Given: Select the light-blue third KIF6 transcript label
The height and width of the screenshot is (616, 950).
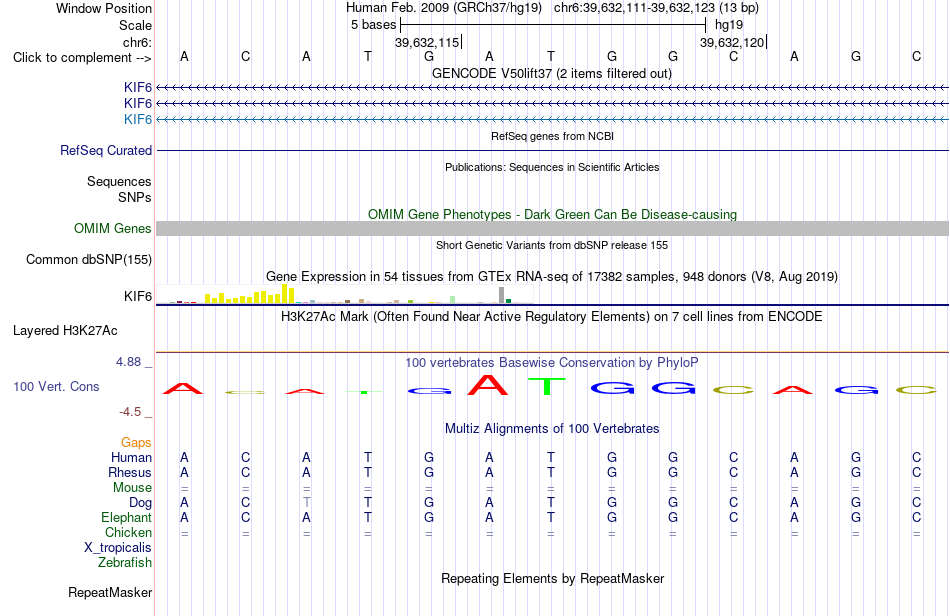Looking at the screenshot, I should click(138, 119).
